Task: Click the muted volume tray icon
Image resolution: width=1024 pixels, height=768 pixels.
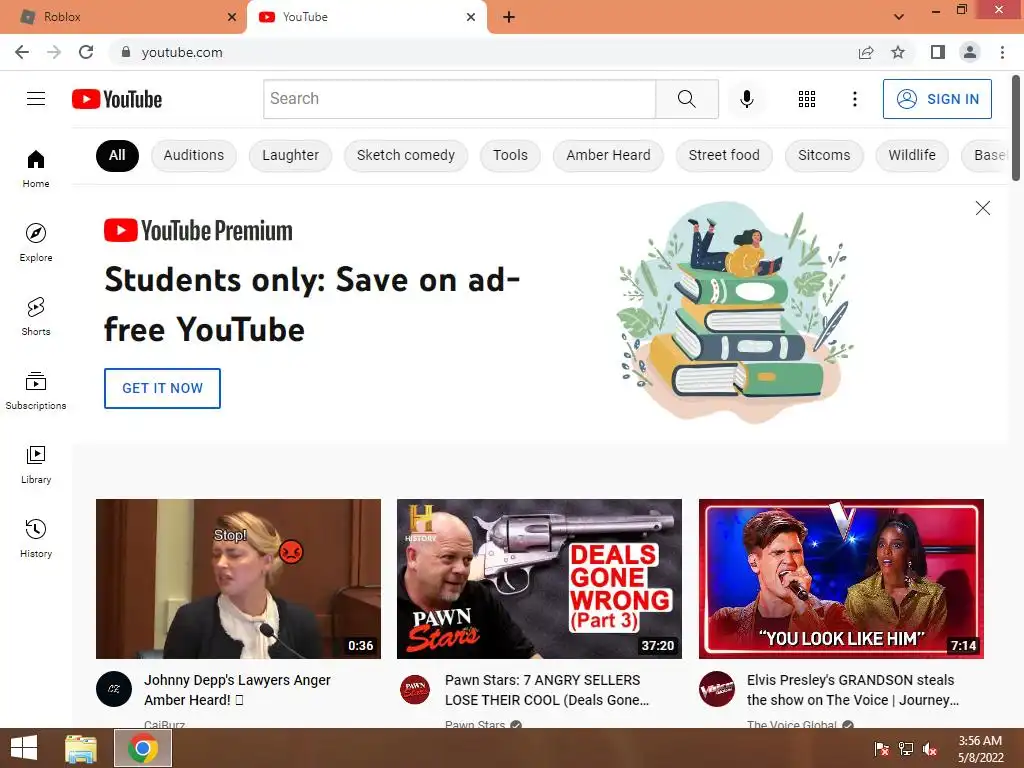Action: pos(930,749)
